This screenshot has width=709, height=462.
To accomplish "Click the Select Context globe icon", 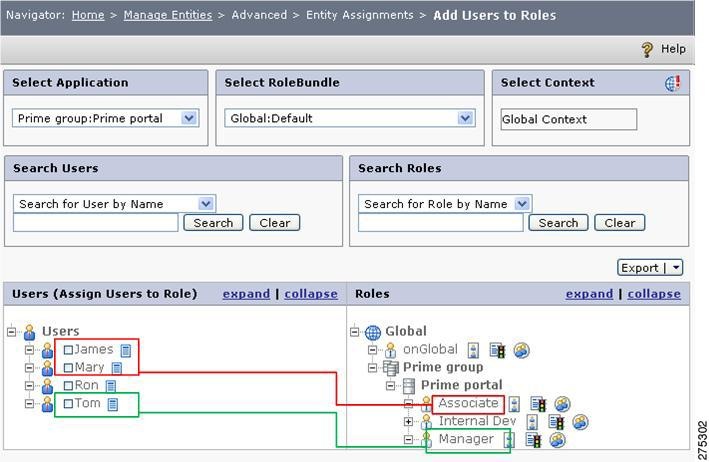I will point(672,83).
